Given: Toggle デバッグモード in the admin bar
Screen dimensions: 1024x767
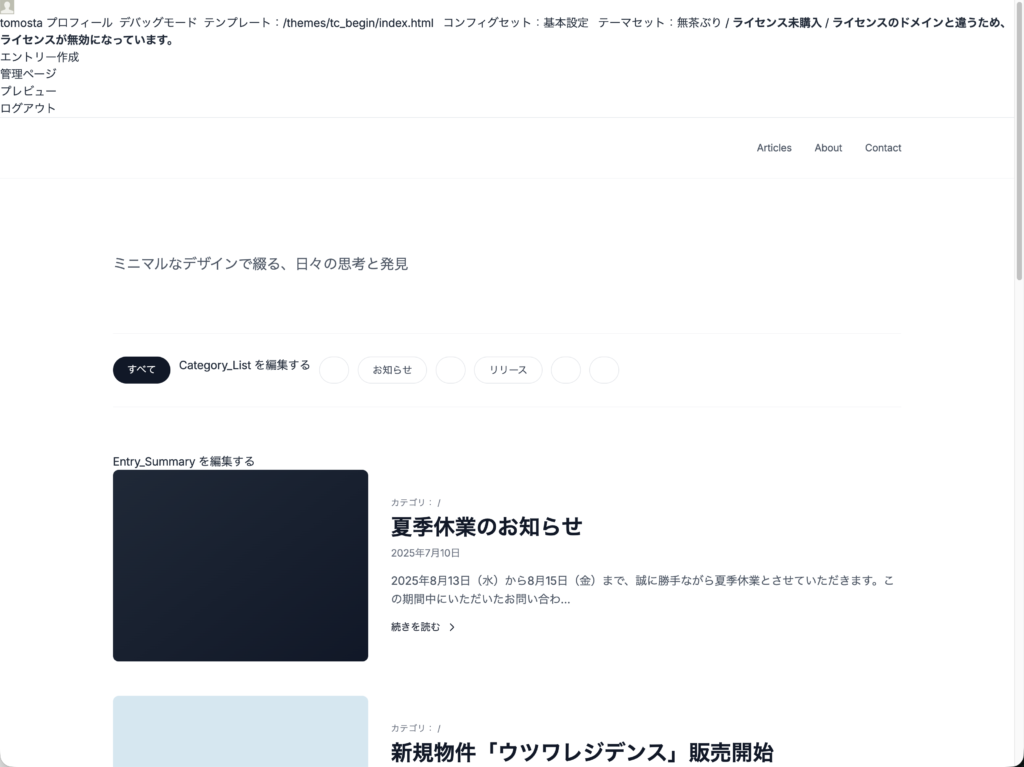Looking at the screenshot, I should (158, 23).
